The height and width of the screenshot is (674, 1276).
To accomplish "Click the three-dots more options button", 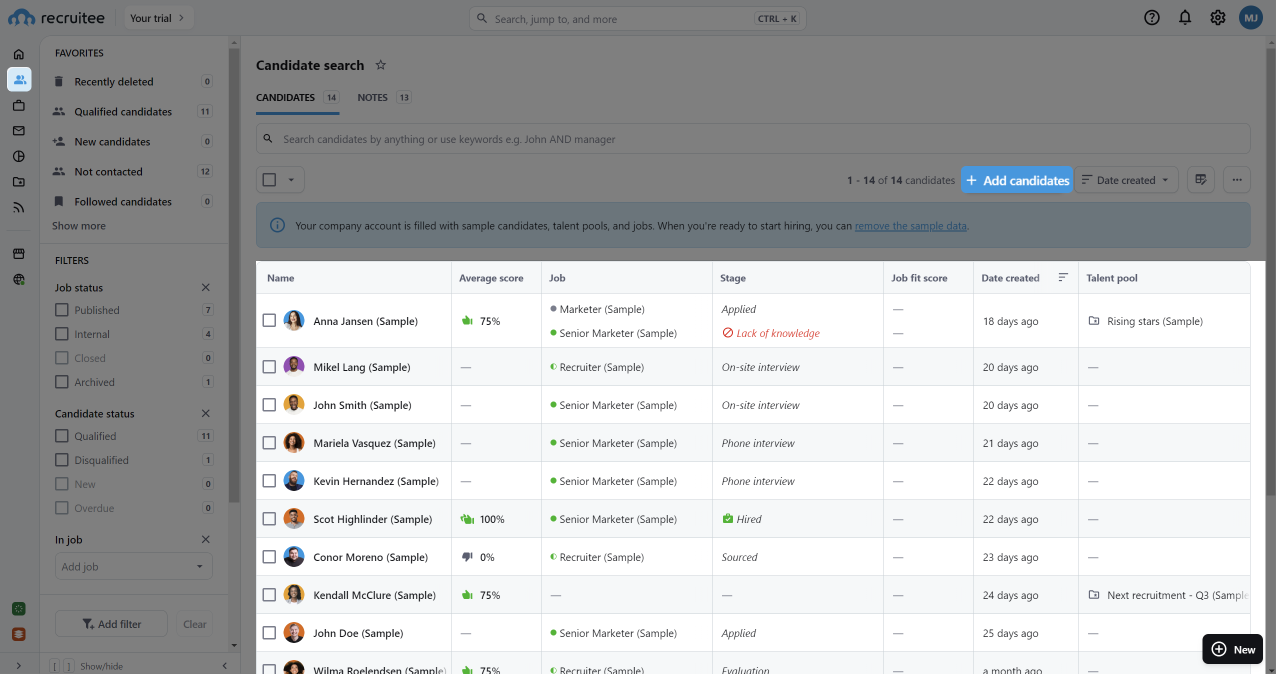I will [1237, 180].
